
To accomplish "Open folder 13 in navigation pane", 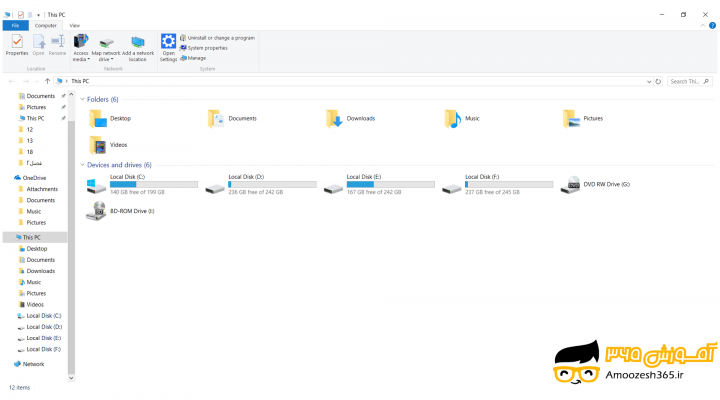I will point(29,141).
